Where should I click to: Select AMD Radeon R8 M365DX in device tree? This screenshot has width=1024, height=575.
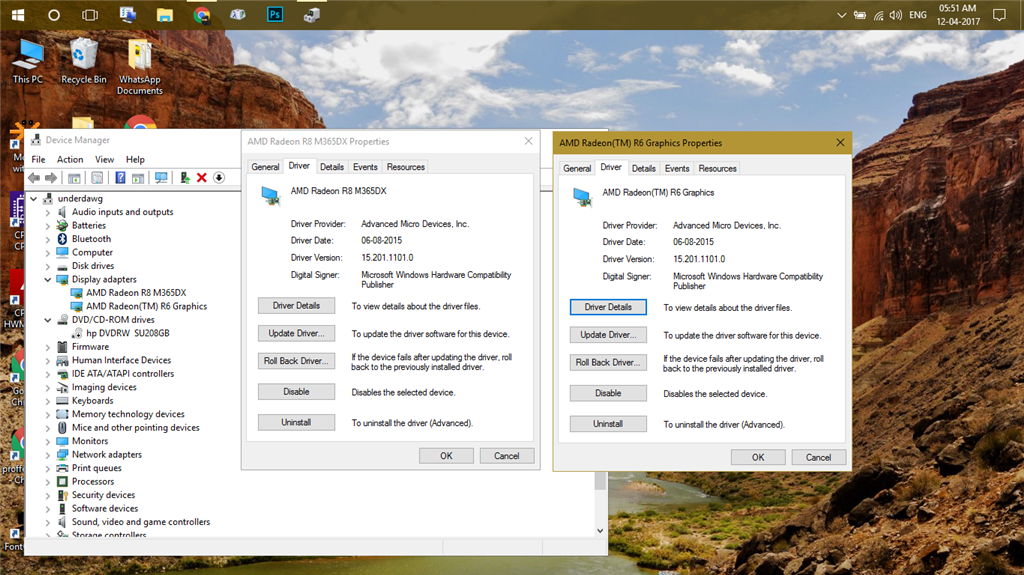[x=136, y=293]
